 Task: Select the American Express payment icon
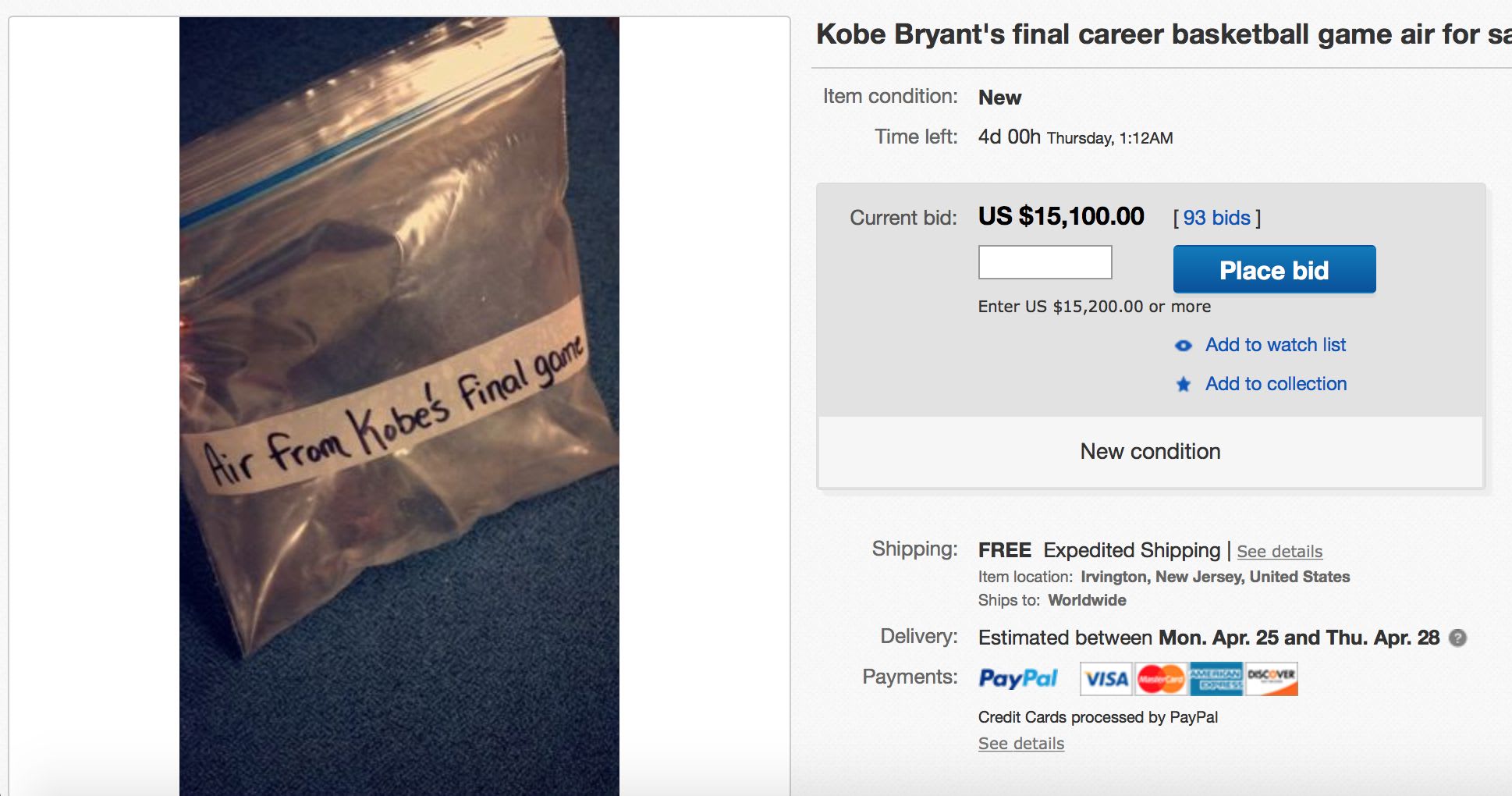(1216, 678)
